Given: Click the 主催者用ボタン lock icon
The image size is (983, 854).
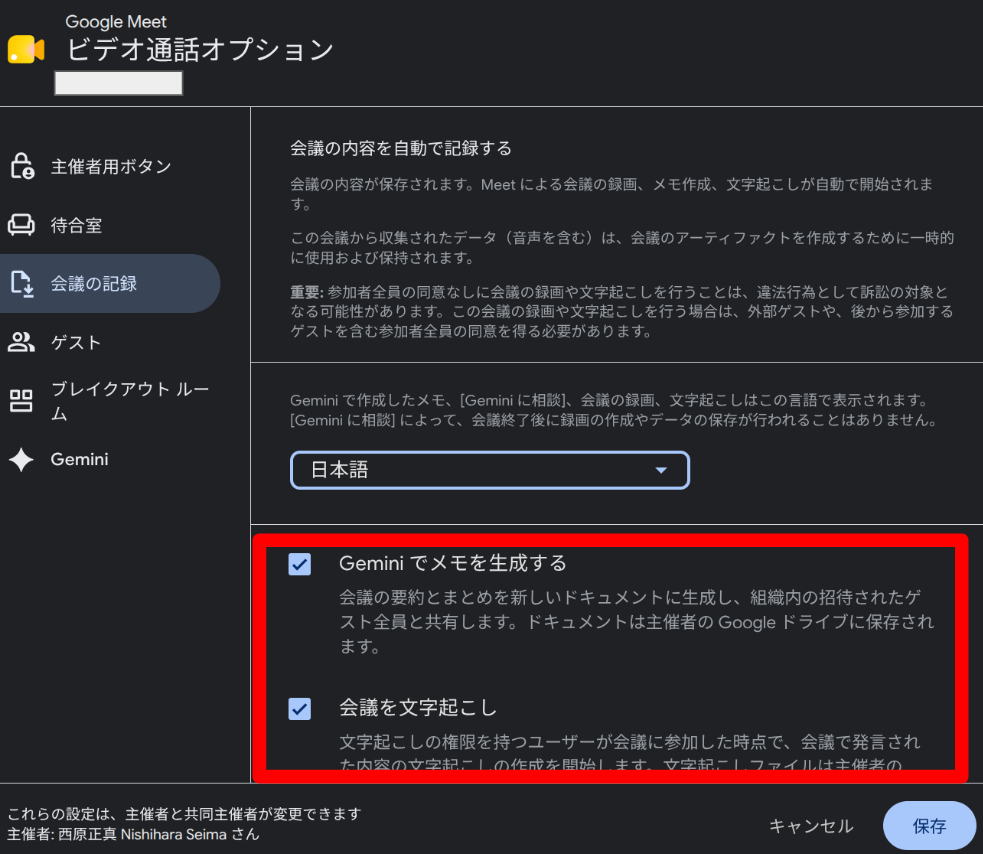Looking at the screenshot, I should coord(22,166).
